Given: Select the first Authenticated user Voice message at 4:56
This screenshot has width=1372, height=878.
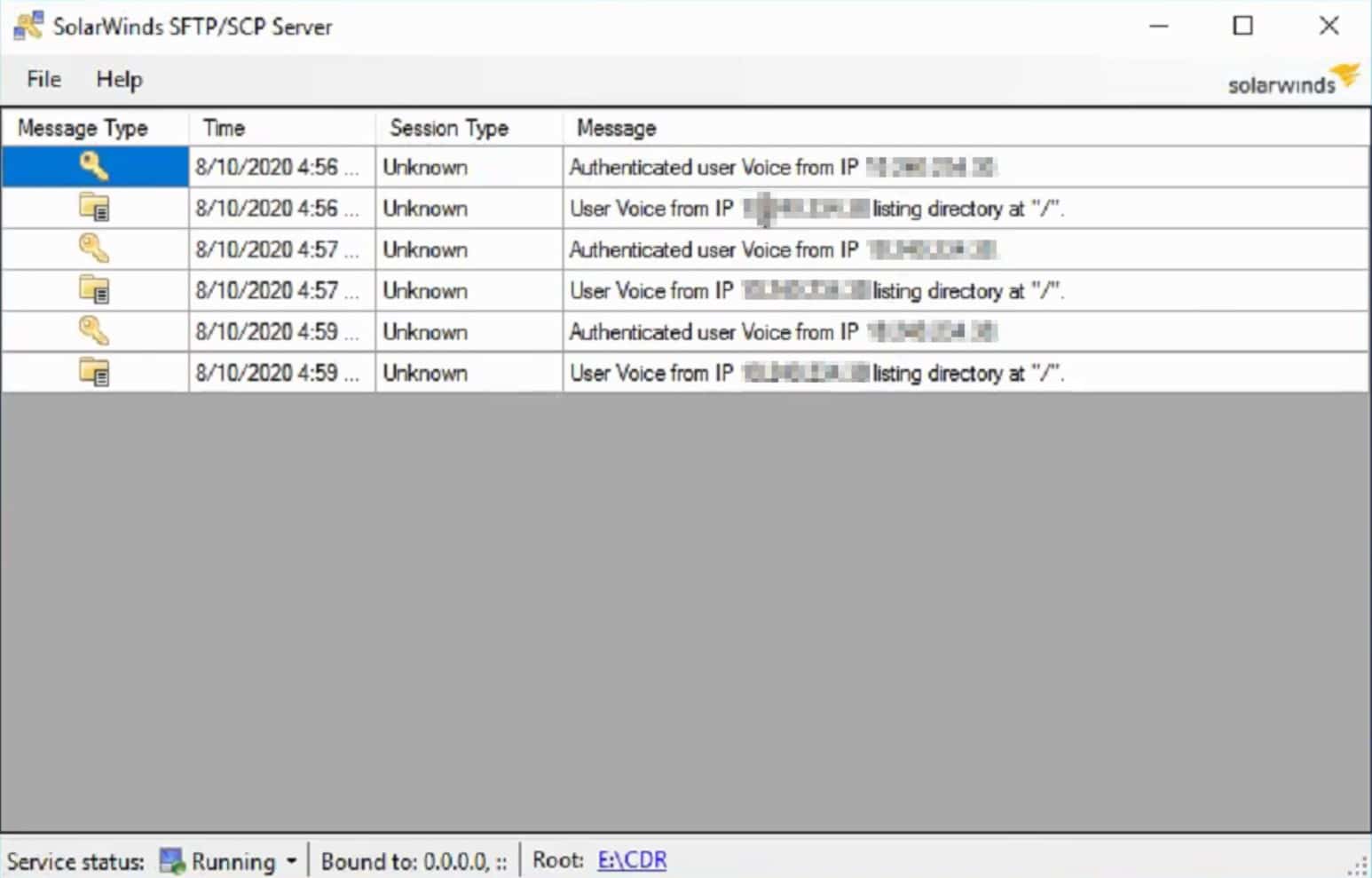Looking at the screenshot, I should point(966,167).
